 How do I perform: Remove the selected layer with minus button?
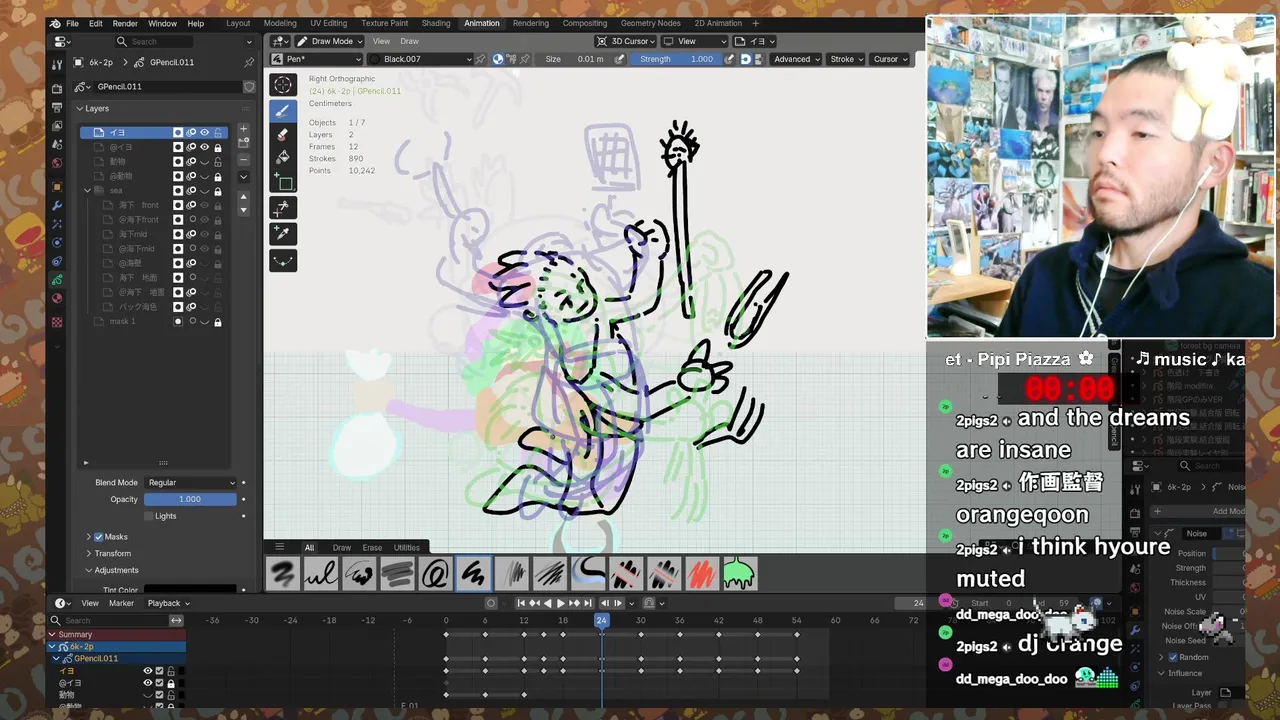pyautogui.click(x=243, y=159)
